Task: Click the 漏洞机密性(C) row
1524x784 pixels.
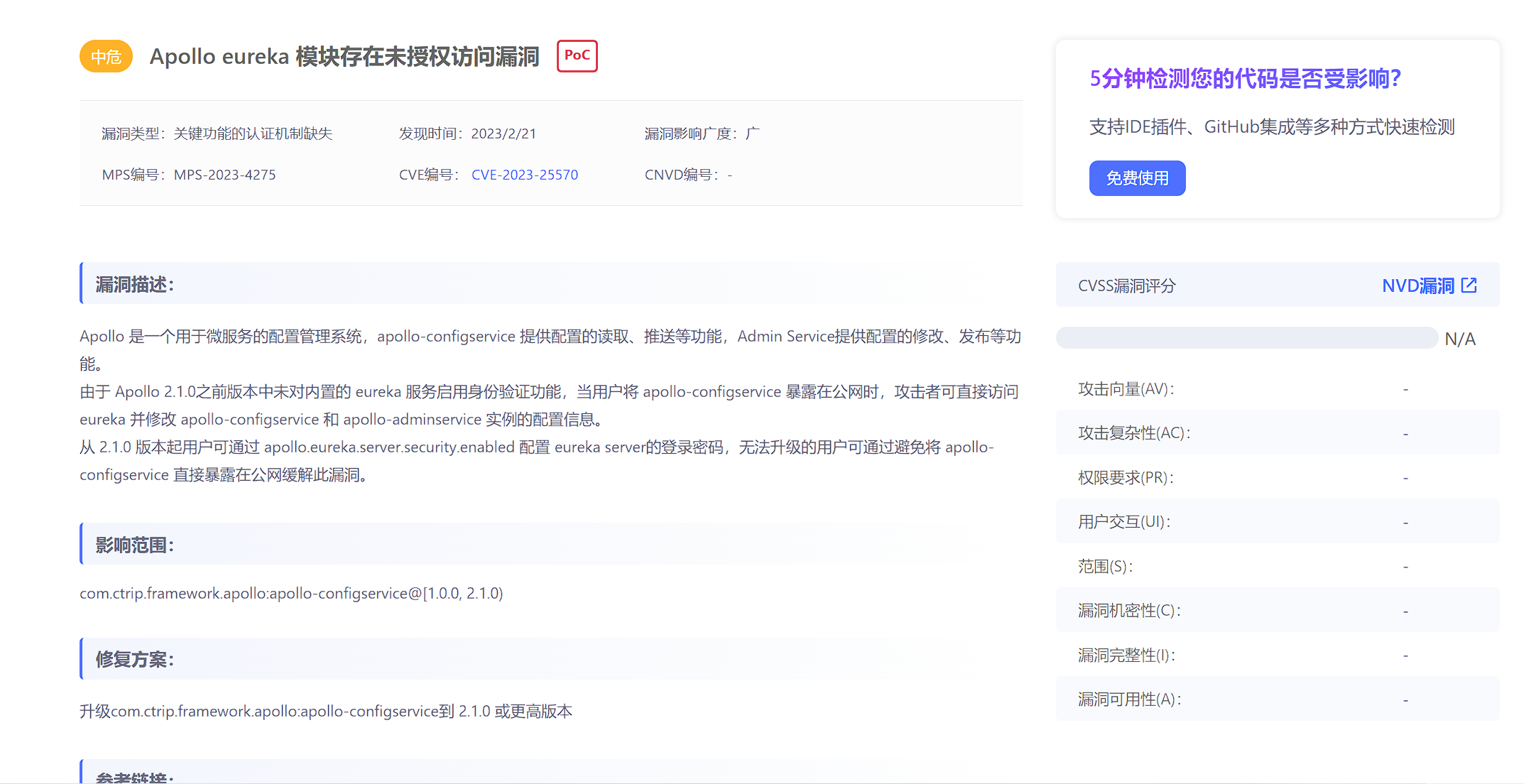Action: tap(1278, 611)
